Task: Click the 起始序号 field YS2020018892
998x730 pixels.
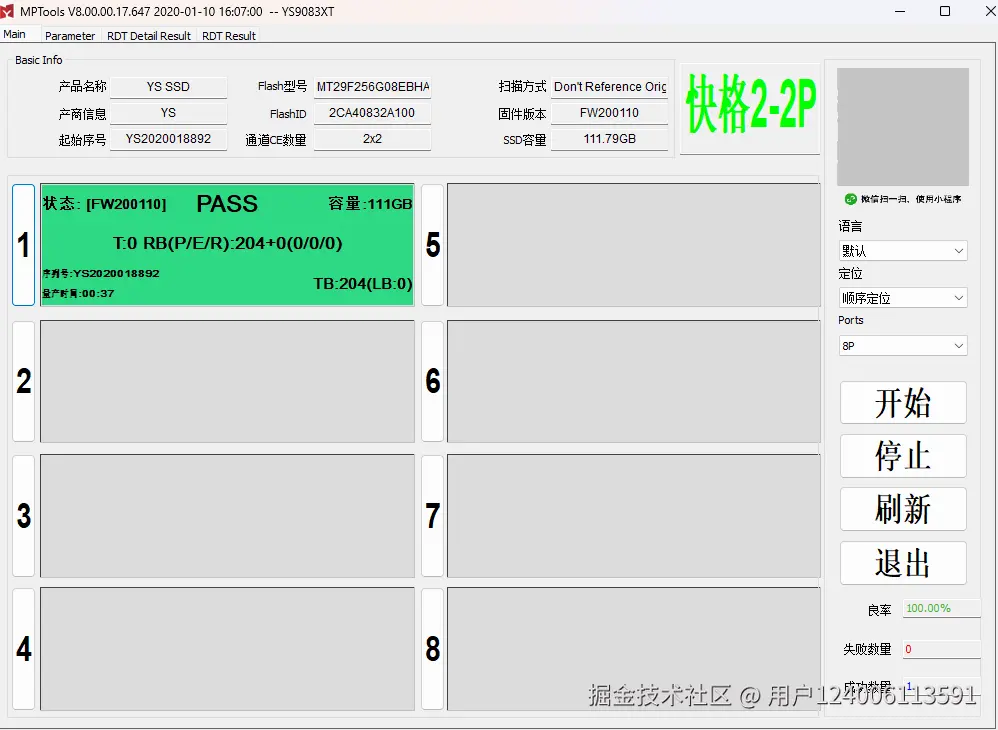Action: click(x=168, y=139)
